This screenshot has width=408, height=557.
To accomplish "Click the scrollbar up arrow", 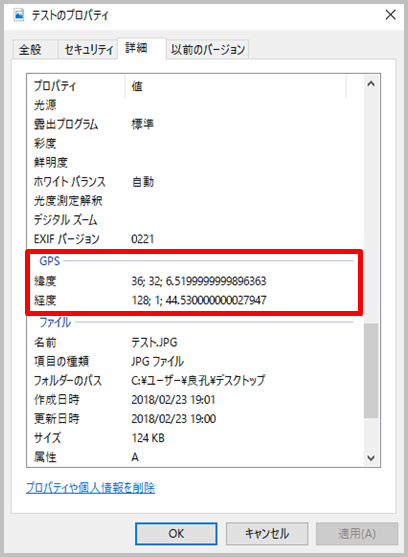I will coord(371,84).
